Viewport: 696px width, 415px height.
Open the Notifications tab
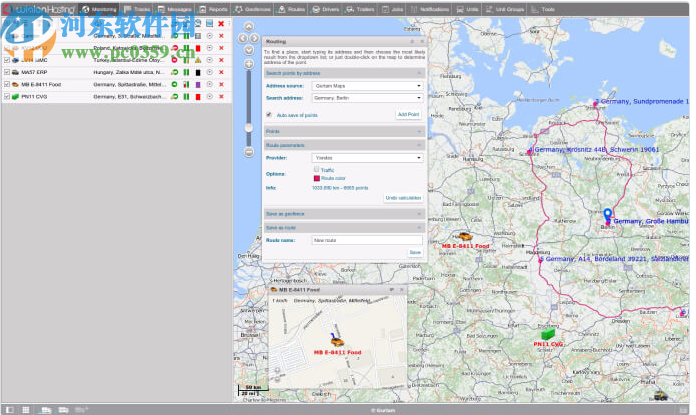pos(430,9)
